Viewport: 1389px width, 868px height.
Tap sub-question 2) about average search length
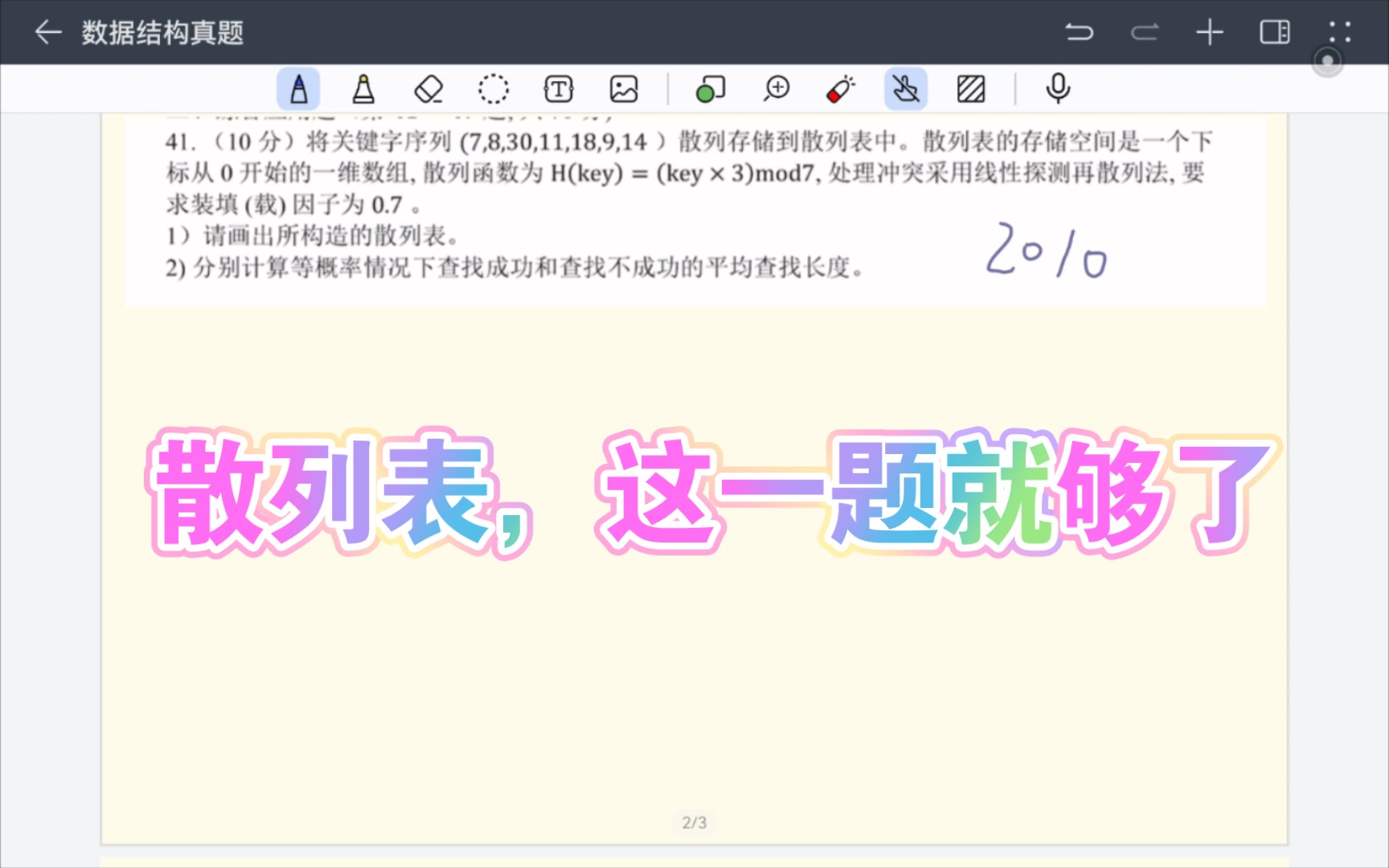tap(514, 267)
